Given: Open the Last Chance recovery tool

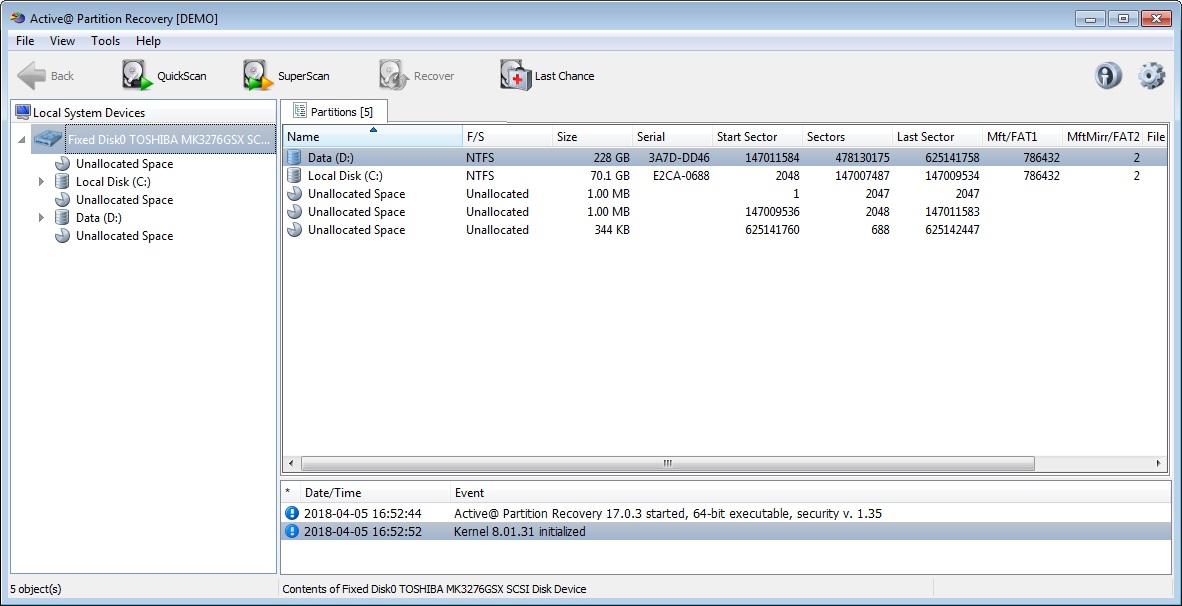Looking at the screenshot, I should (x=547, y=75).
